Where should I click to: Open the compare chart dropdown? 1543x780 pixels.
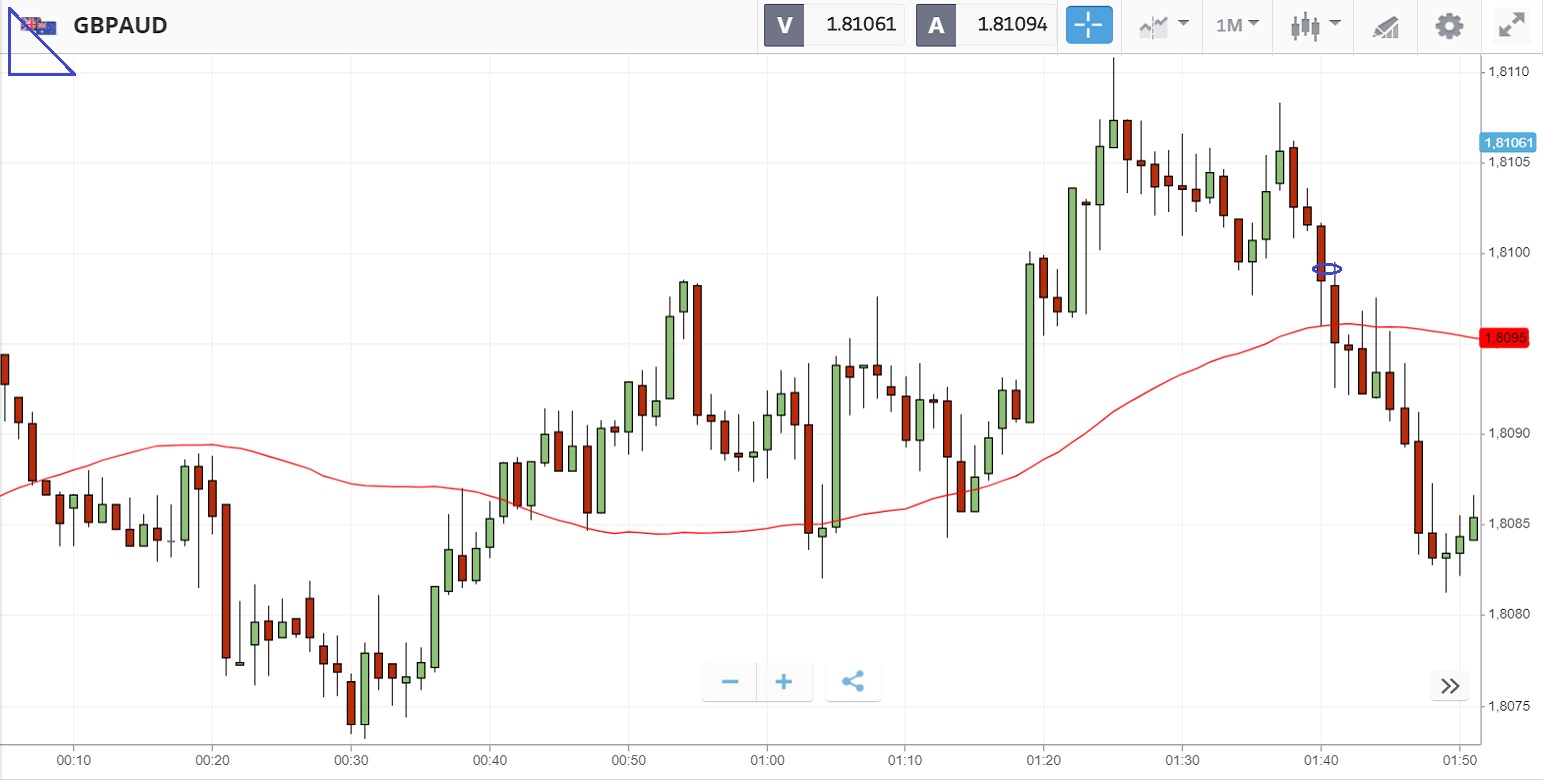click(1163, 25)
